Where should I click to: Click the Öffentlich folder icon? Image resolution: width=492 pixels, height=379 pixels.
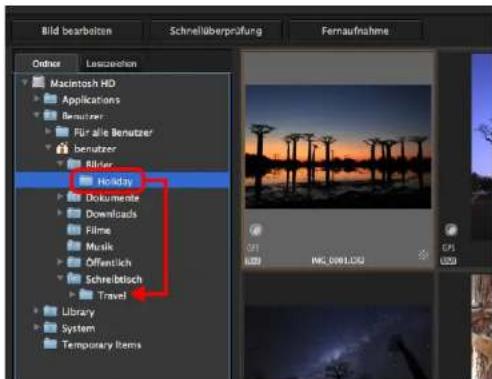[x=74, y=262]
